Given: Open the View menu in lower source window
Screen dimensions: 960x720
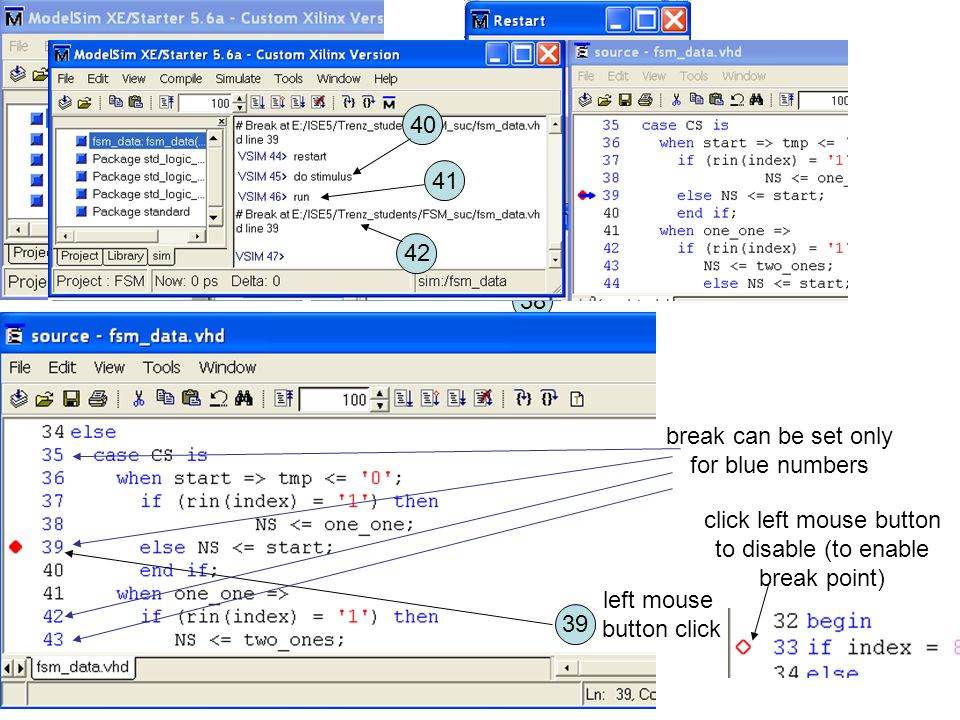Looking at the screenshot, I should tap(109, 367).
